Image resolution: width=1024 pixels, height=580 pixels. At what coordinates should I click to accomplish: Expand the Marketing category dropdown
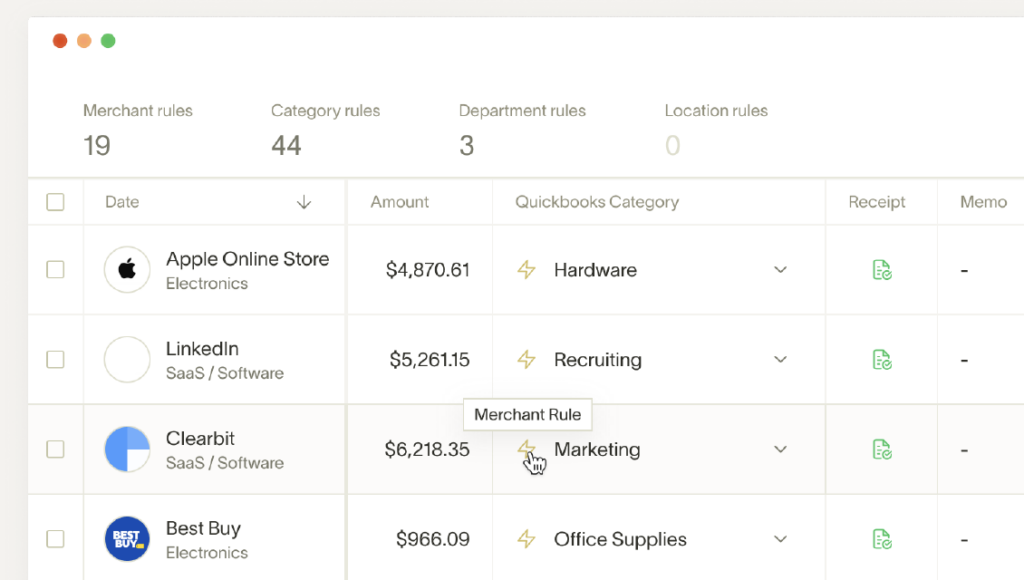780,449
